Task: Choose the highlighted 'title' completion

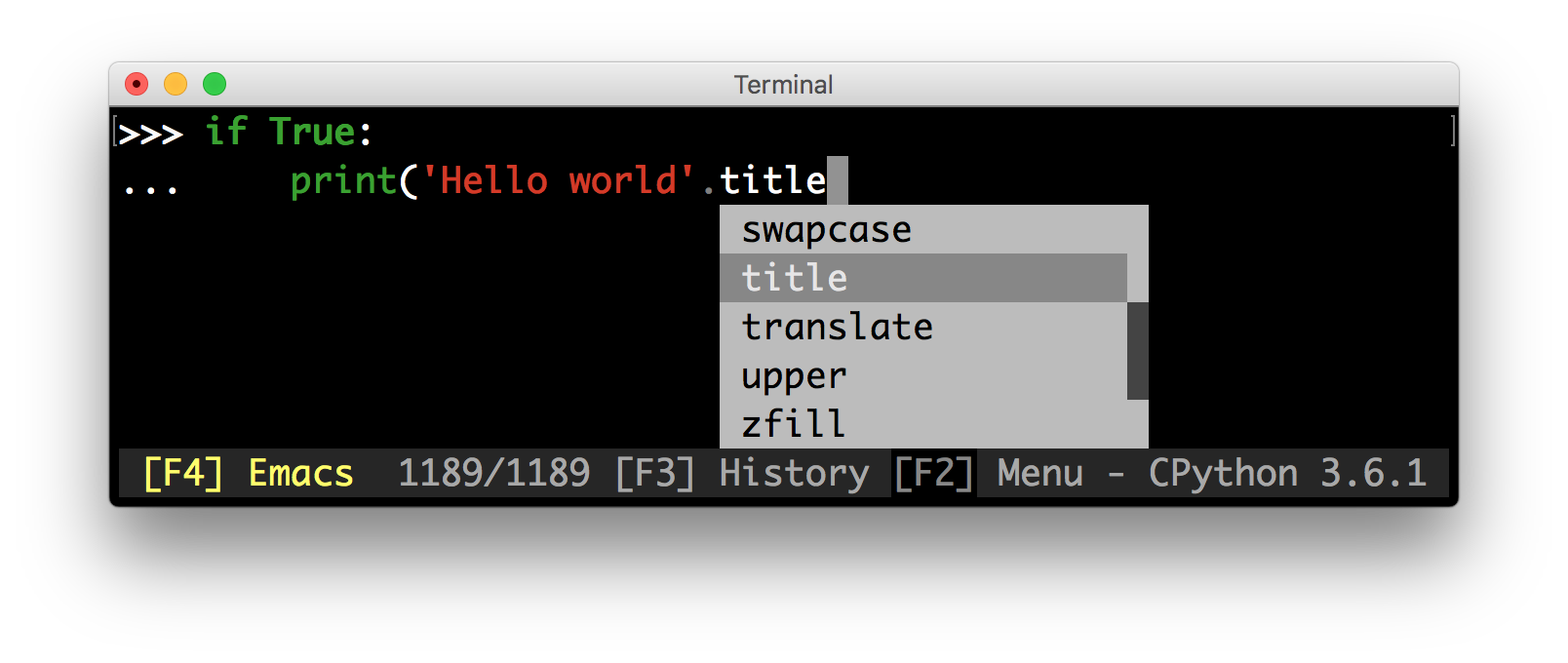Action: 923,278
